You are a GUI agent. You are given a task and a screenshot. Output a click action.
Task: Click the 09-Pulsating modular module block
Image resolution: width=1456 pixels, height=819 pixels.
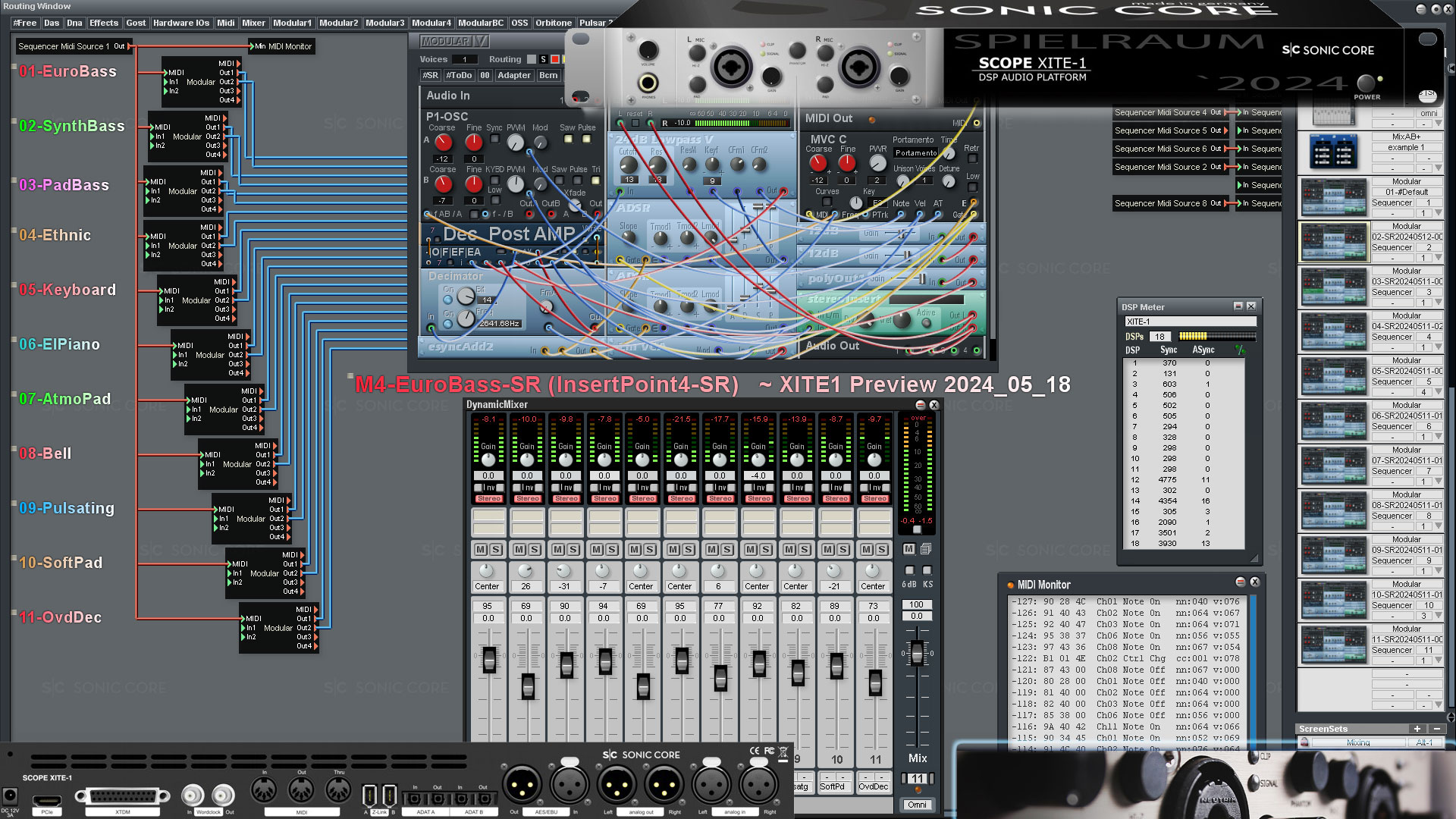[251, 518]
